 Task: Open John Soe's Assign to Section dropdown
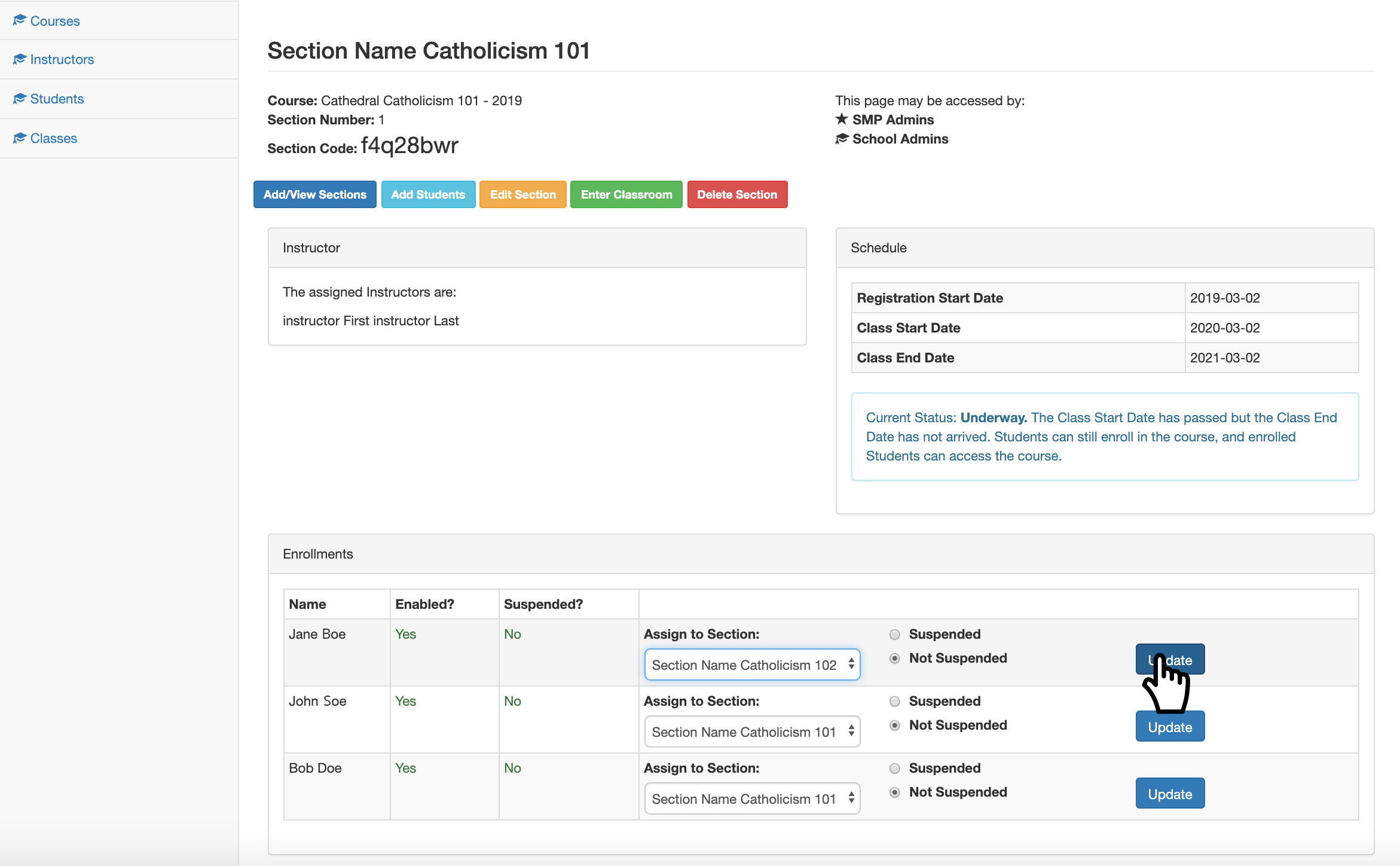pyautogui.click(x=752, y=731)
